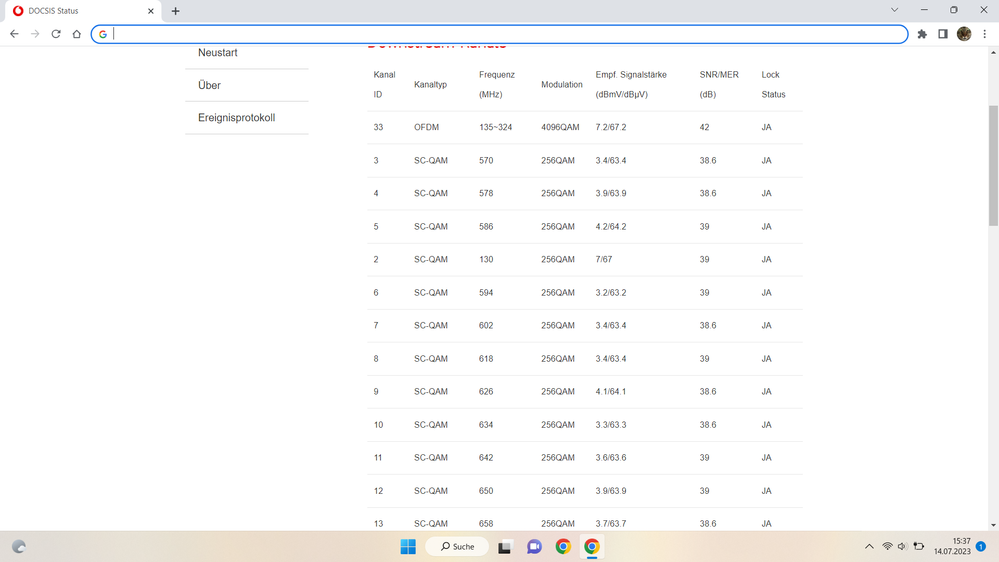This screenshot has height=562, width=999.
Task: Close the DOCSIS Status tab
Action: click(151, 11)
